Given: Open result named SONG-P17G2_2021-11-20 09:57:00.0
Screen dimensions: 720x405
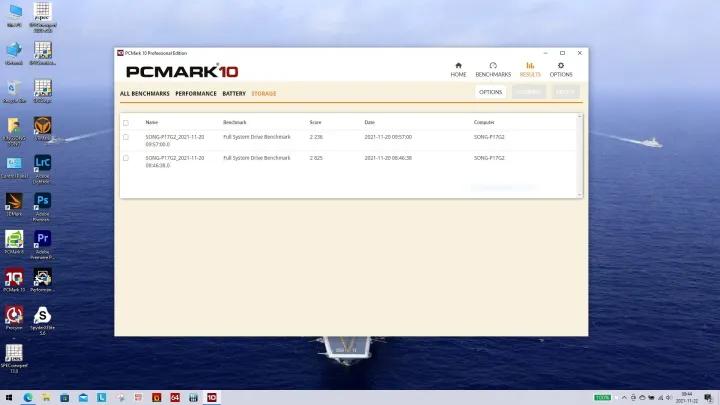Looking at the screenshot, I should 174,141.
